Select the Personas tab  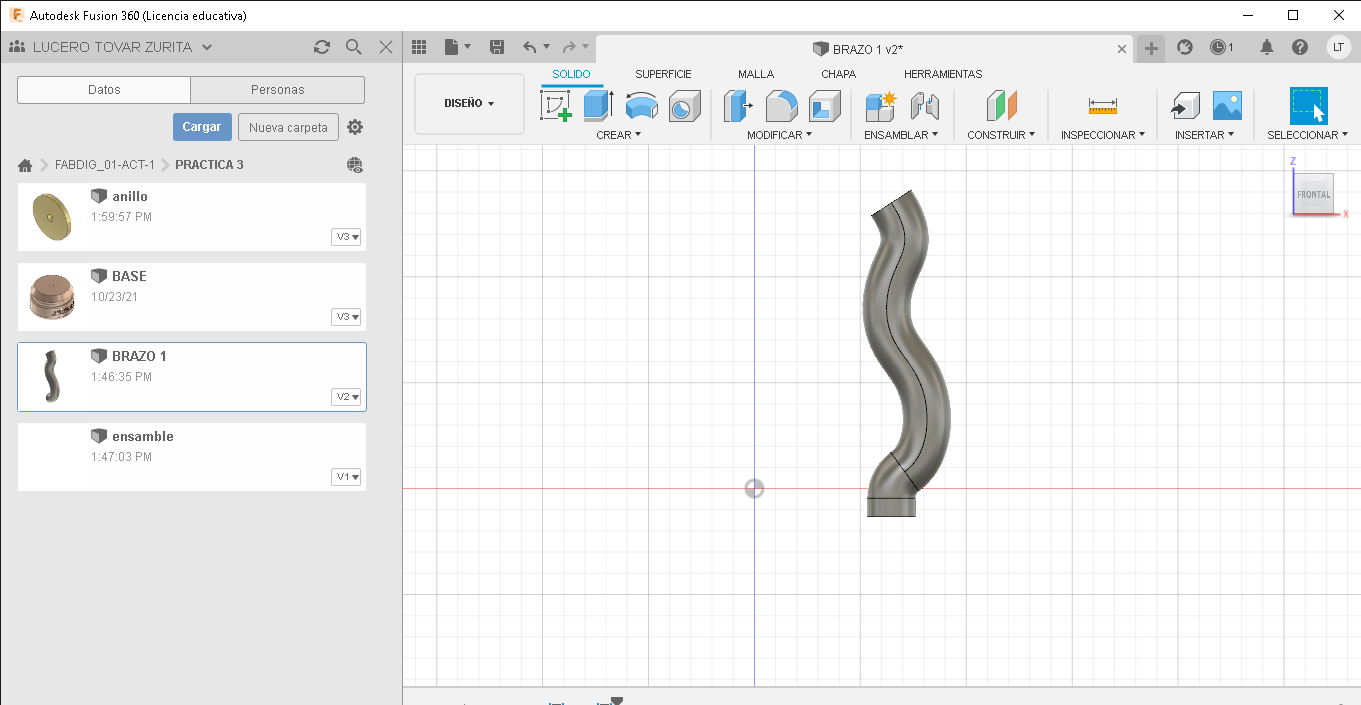(278, 90)
